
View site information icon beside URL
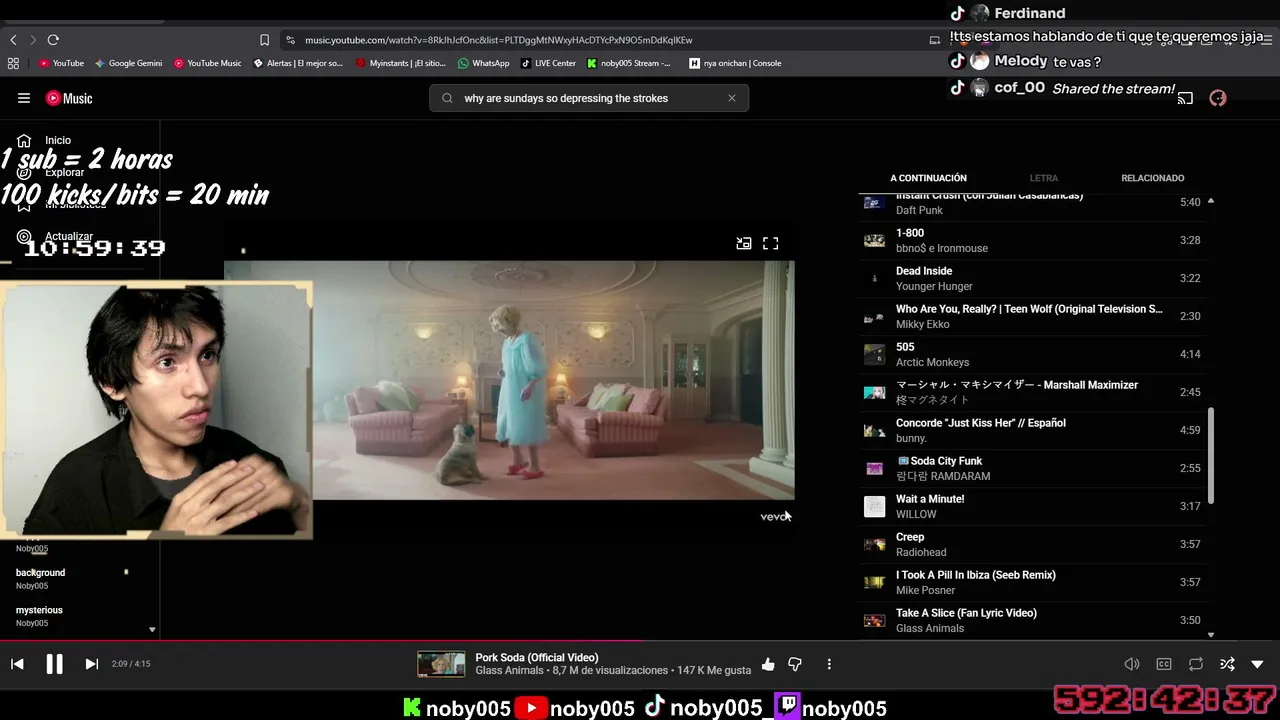(x=290, y=40)
